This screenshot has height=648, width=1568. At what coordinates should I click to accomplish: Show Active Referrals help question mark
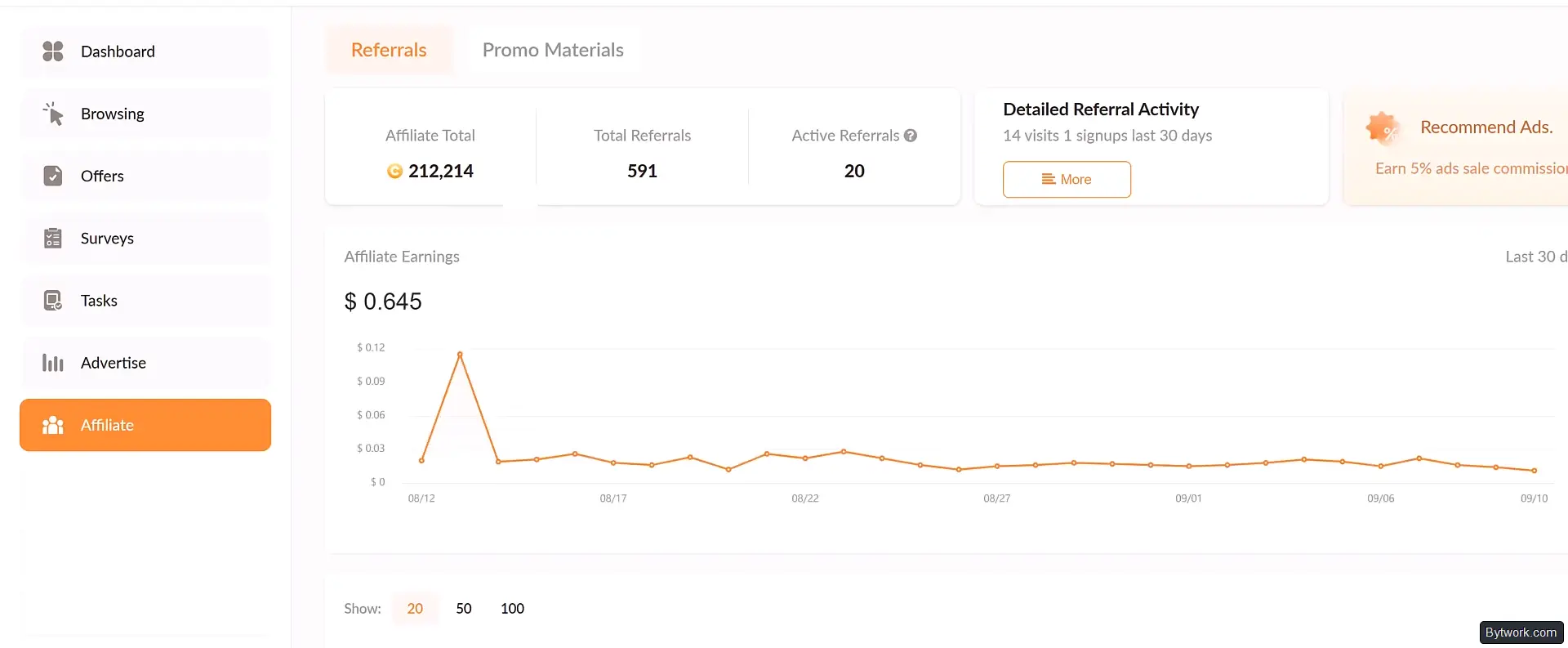point(911,136)
